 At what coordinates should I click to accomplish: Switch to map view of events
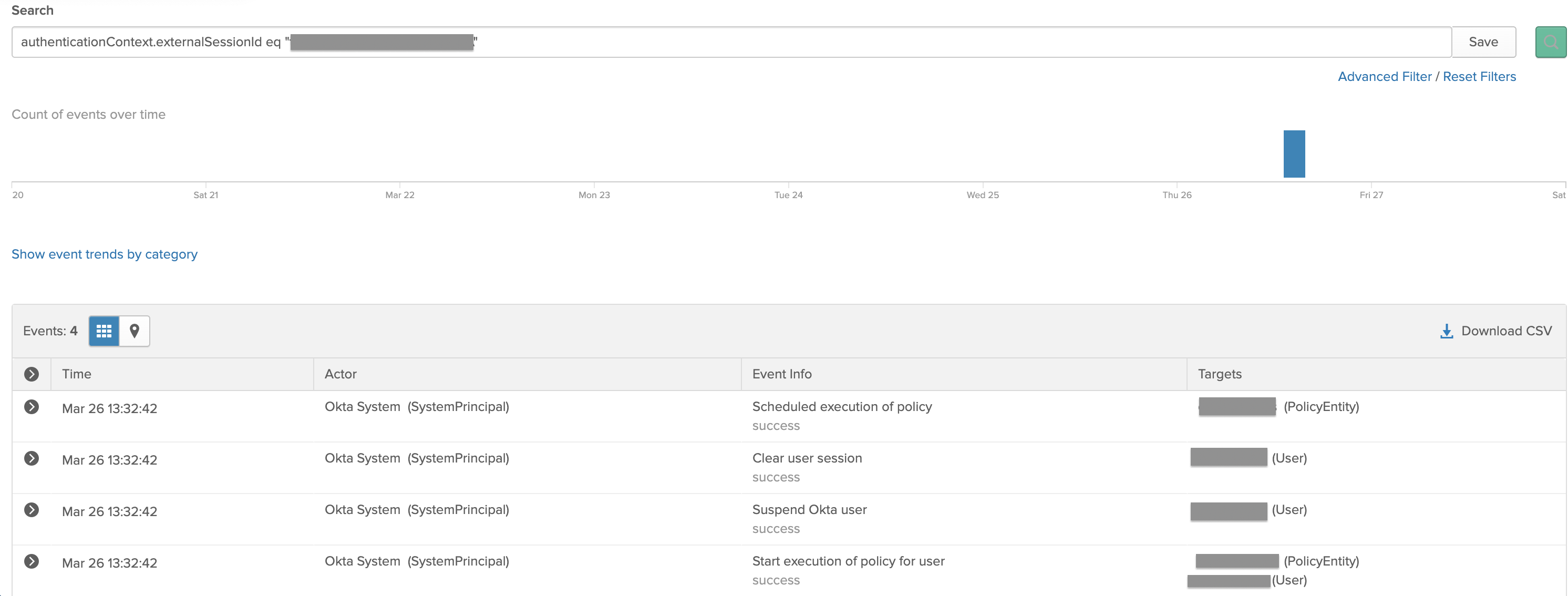pos(135,331)
